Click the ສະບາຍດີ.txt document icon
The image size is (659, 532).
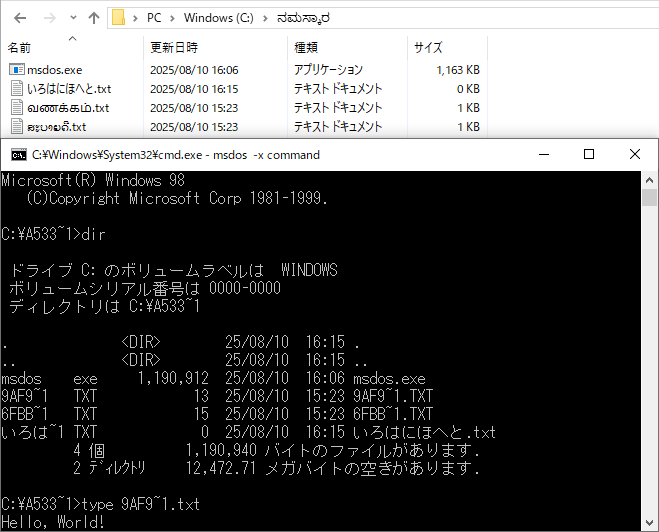point(17,126)
